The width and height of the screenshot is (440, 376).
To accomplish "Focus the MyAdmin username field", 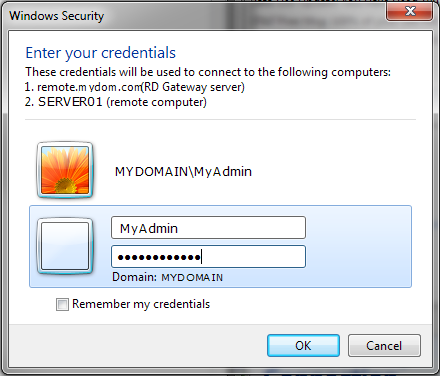I will tap(208, 228).
